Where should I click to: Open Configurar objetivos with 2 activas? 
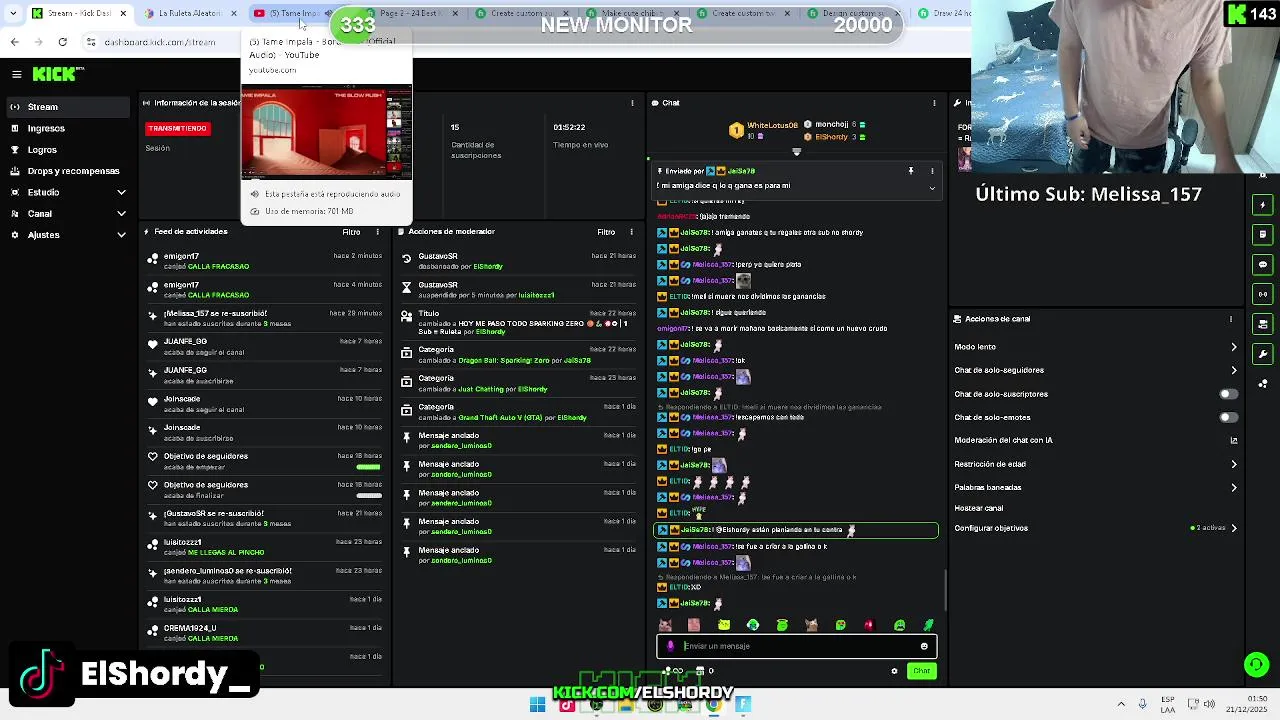click(x=1096, y=528)
